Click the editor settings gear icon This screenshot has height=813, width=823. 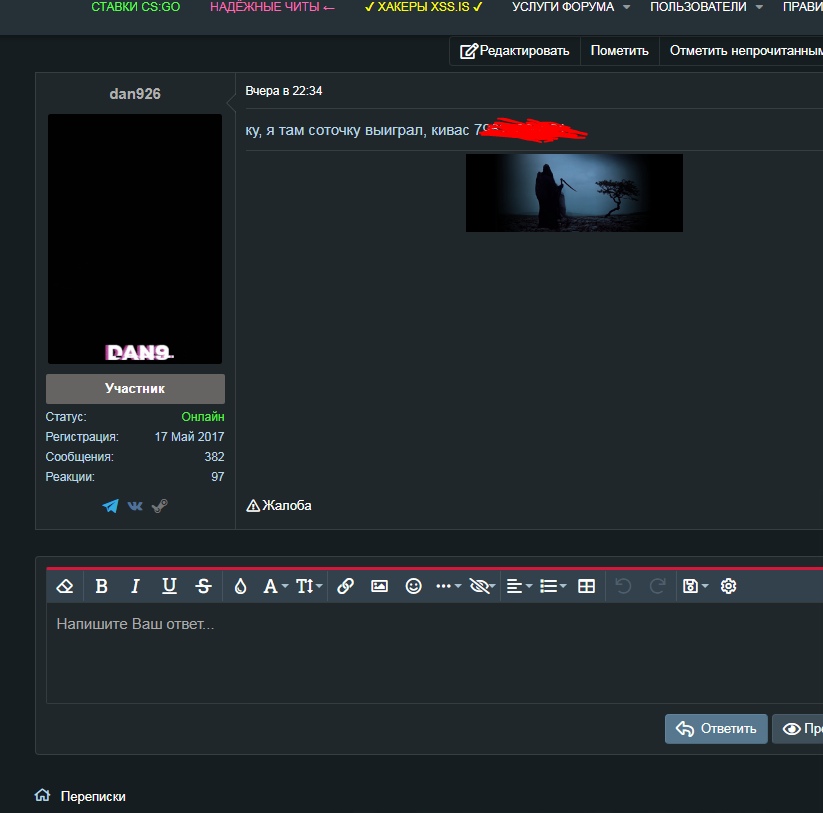pos(728,587)
